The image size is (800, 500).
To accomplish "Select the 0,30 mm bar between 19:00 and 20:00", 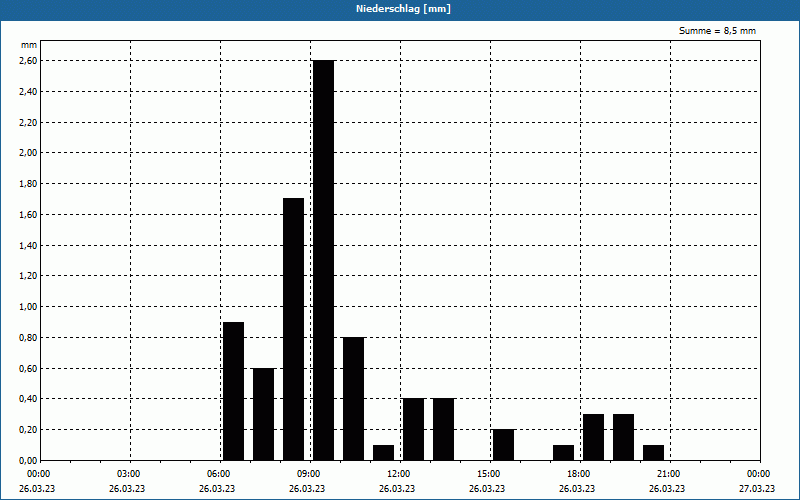I will pyautogui.click(x=623, y=437).
